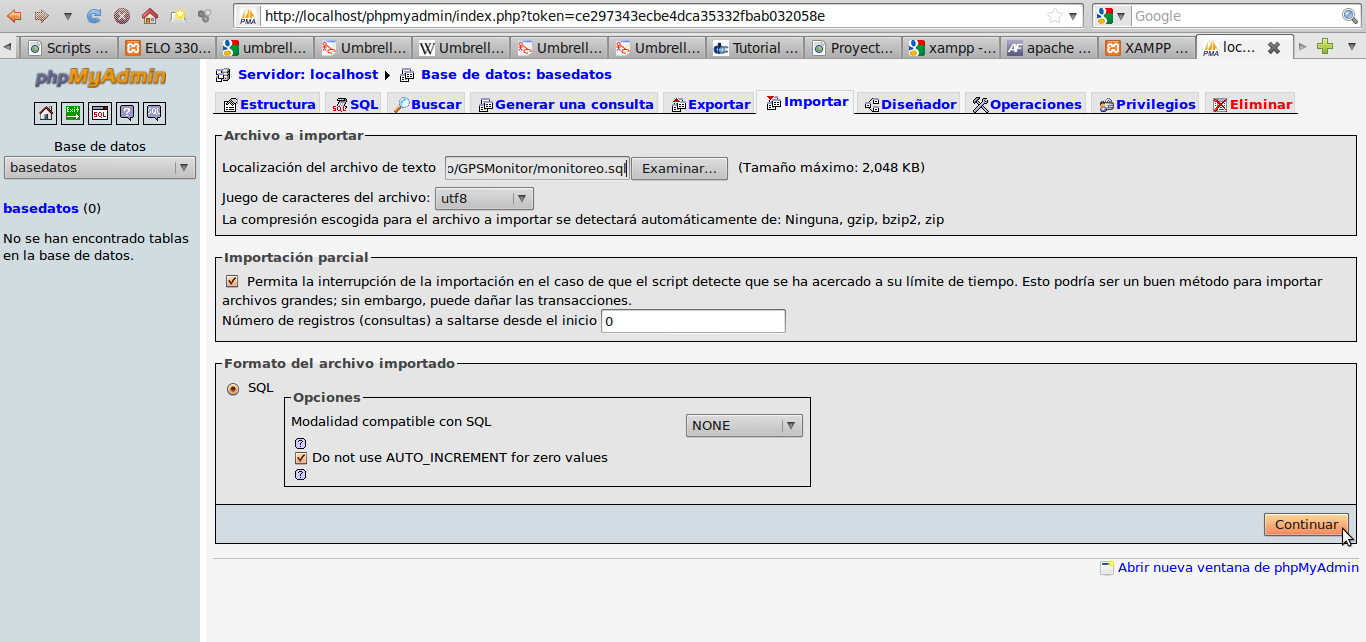This screenshot has width=1366, height=642.
Task: Click the server icon beside Servidor: localhost
Action: [222, 75]
